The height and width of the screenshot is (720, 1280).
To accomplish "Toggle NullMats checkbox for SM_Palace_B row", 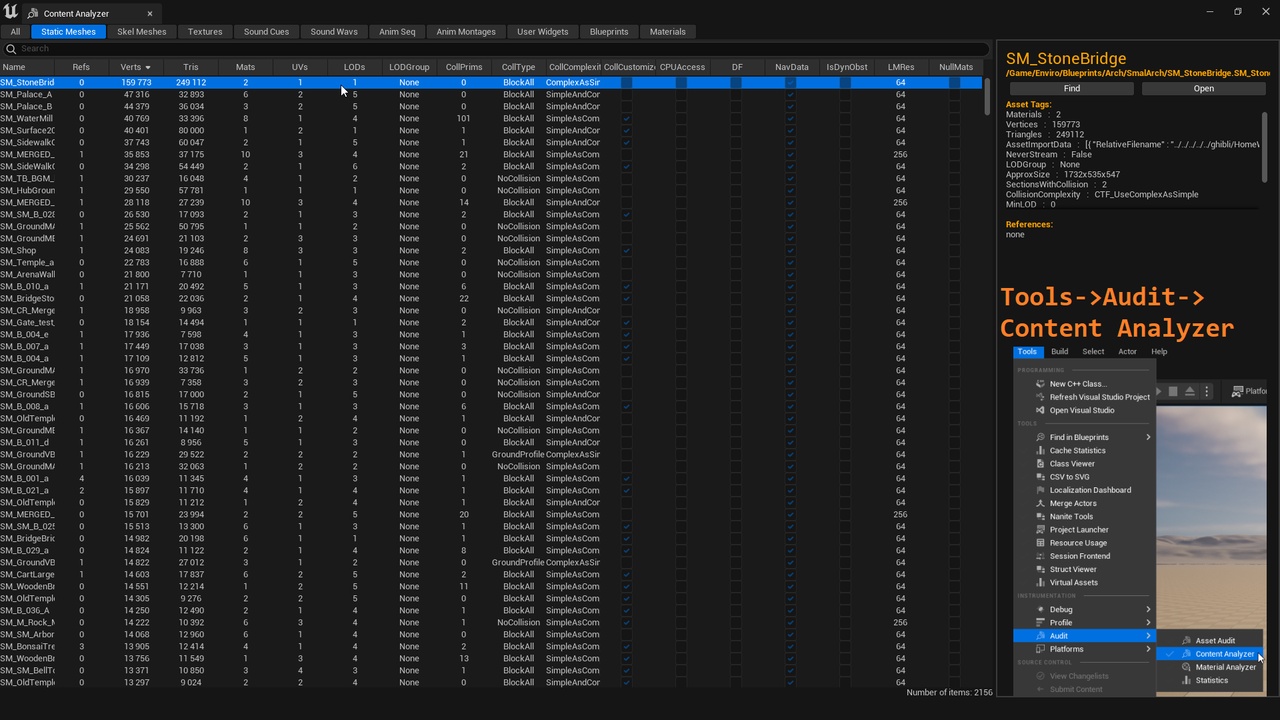I will [x=955, y=106].
